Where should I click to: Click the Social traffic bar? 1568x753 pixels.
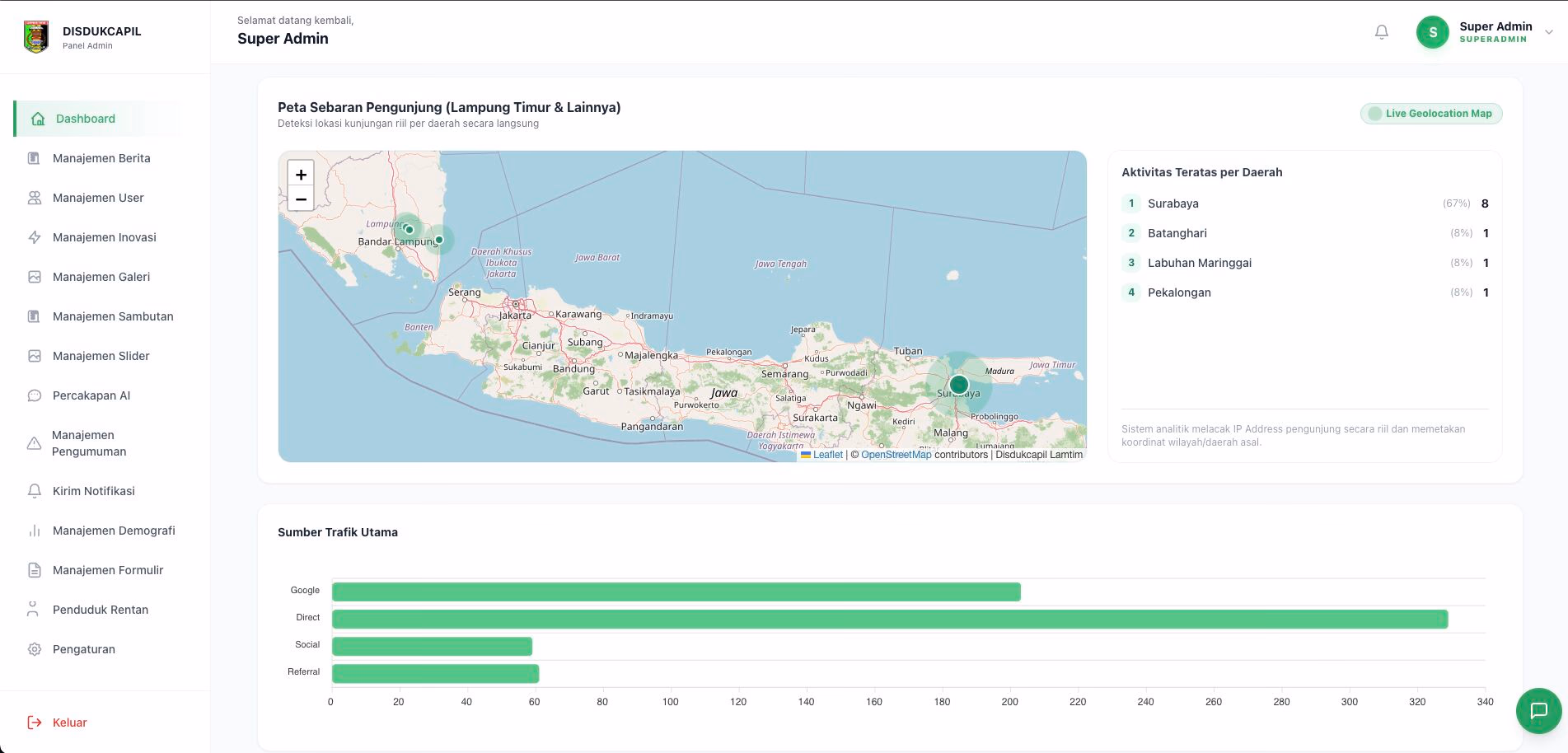tap(432, 646)
